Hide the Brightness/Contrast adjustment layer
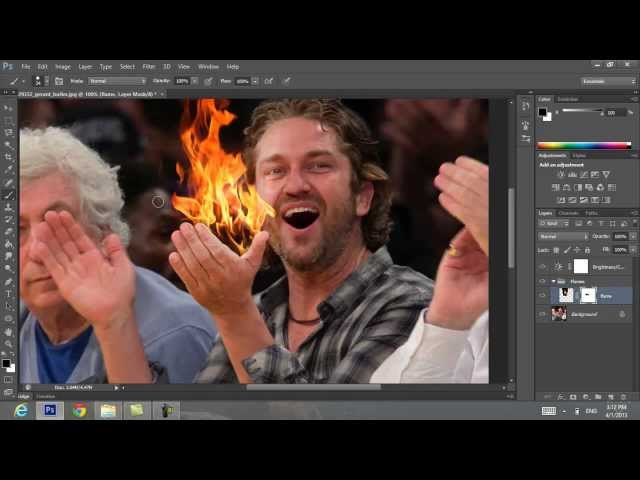This screenshot has width=640, height=480. 542,267
